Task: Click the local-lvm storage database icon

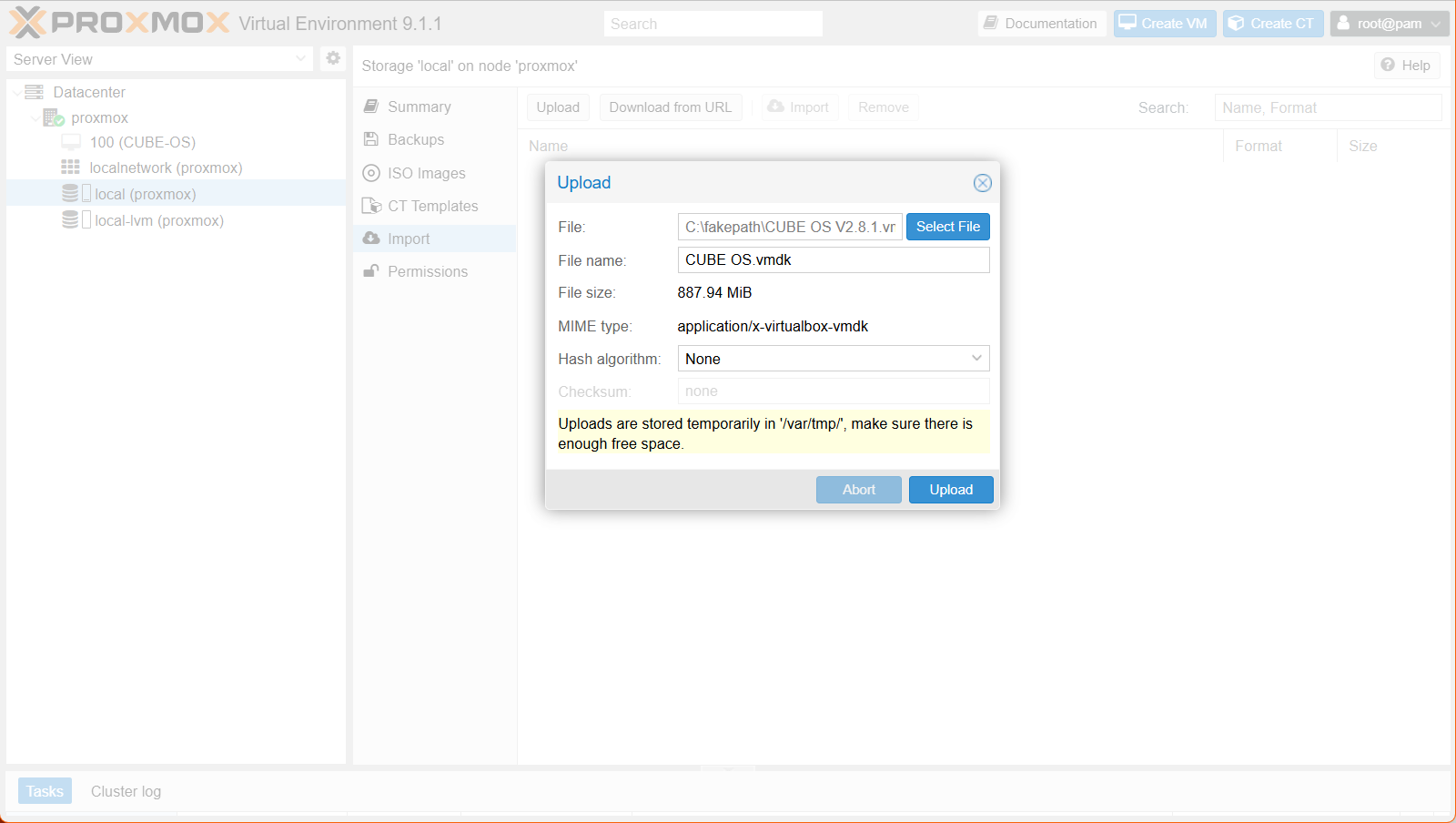Action: [70, 220]
